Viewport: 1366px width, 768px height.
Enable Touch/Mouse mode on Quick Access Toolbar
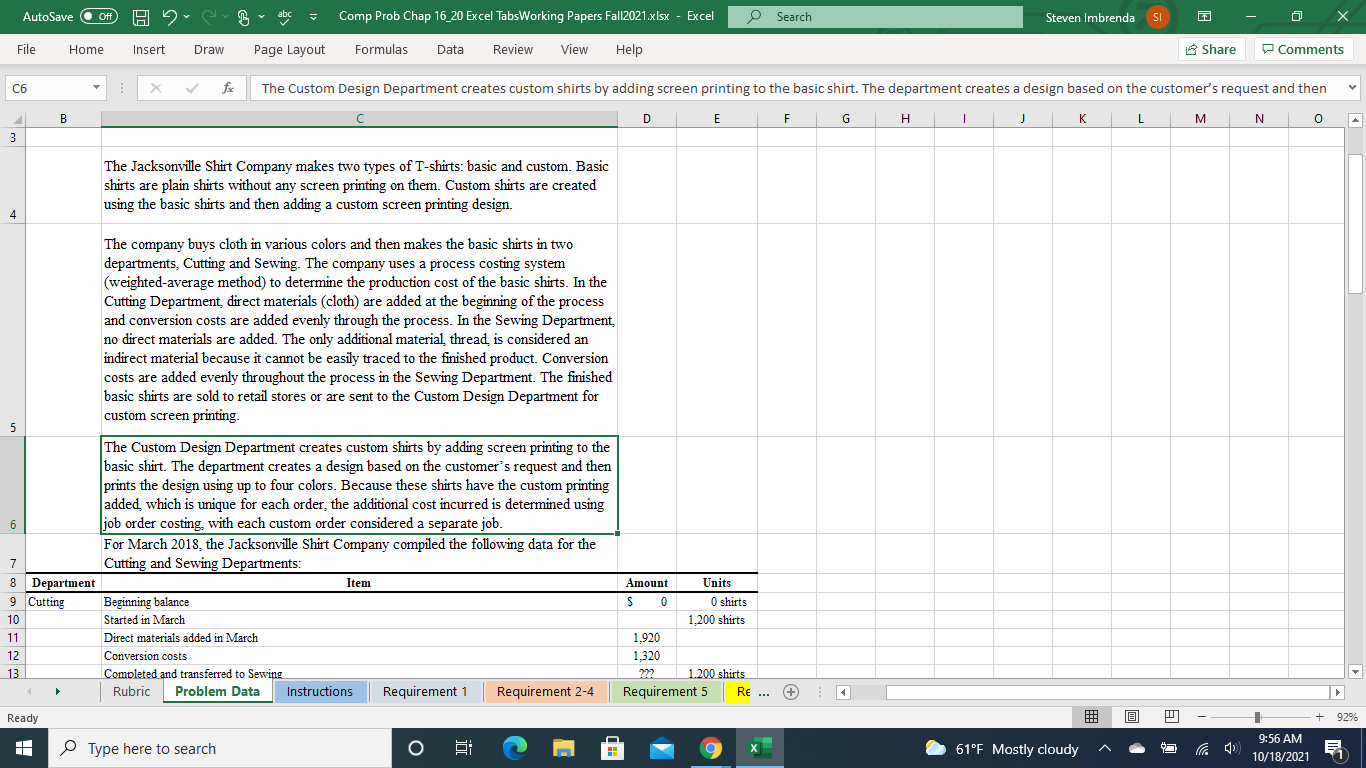pyautogui.click(x=244, y=16)
